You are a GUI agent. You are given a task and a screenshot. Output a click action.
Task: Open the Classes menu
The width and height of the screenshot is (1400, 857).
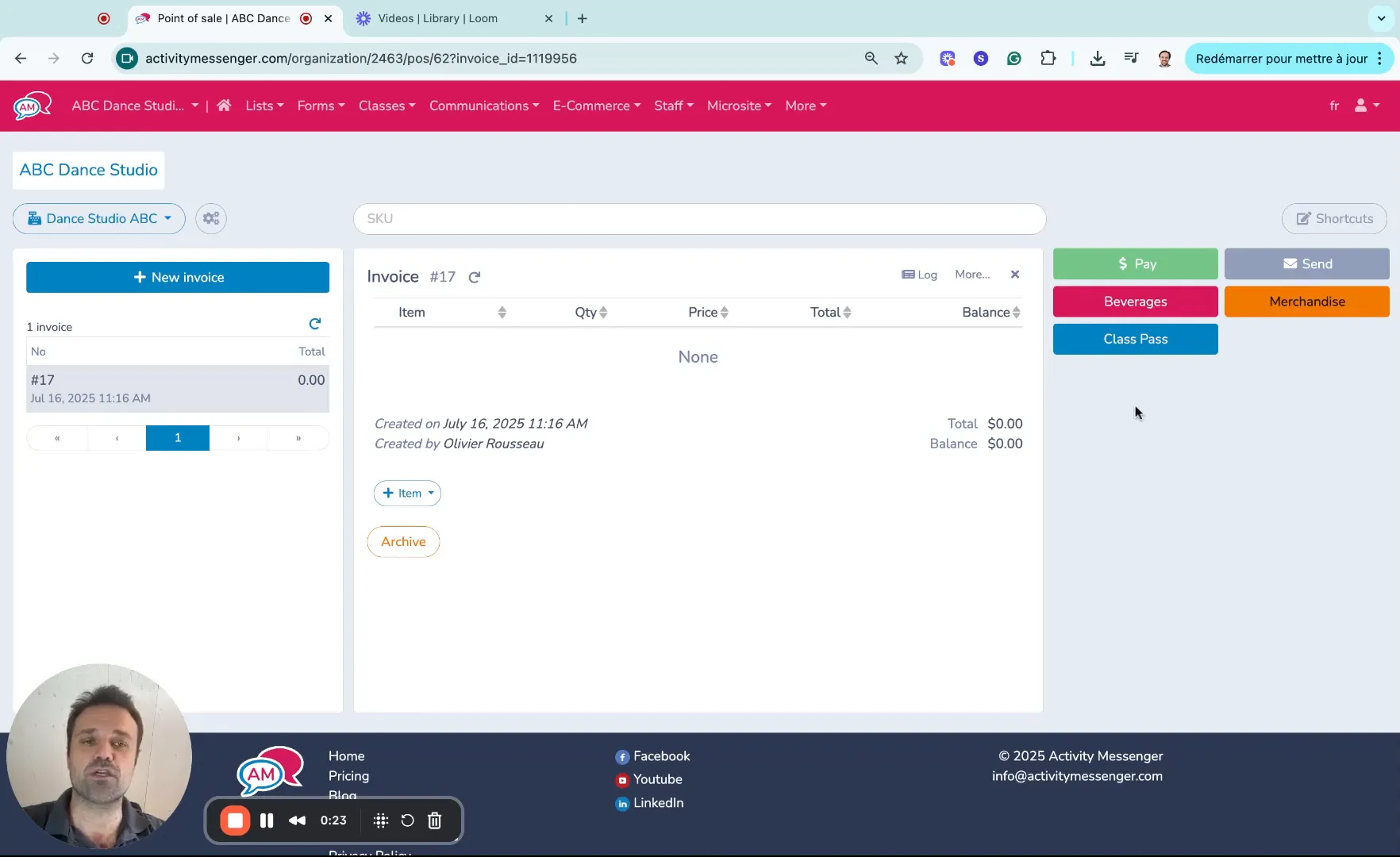(387, 106)
